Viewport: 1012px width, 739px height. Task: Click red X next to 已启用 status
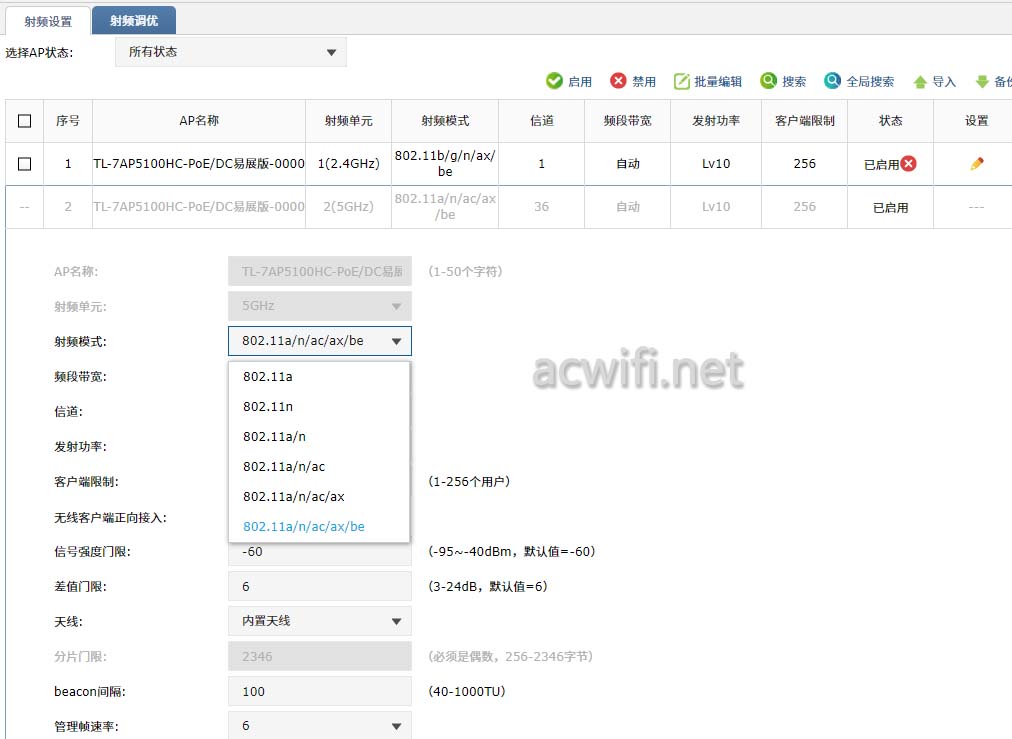[x=908, y=163]
